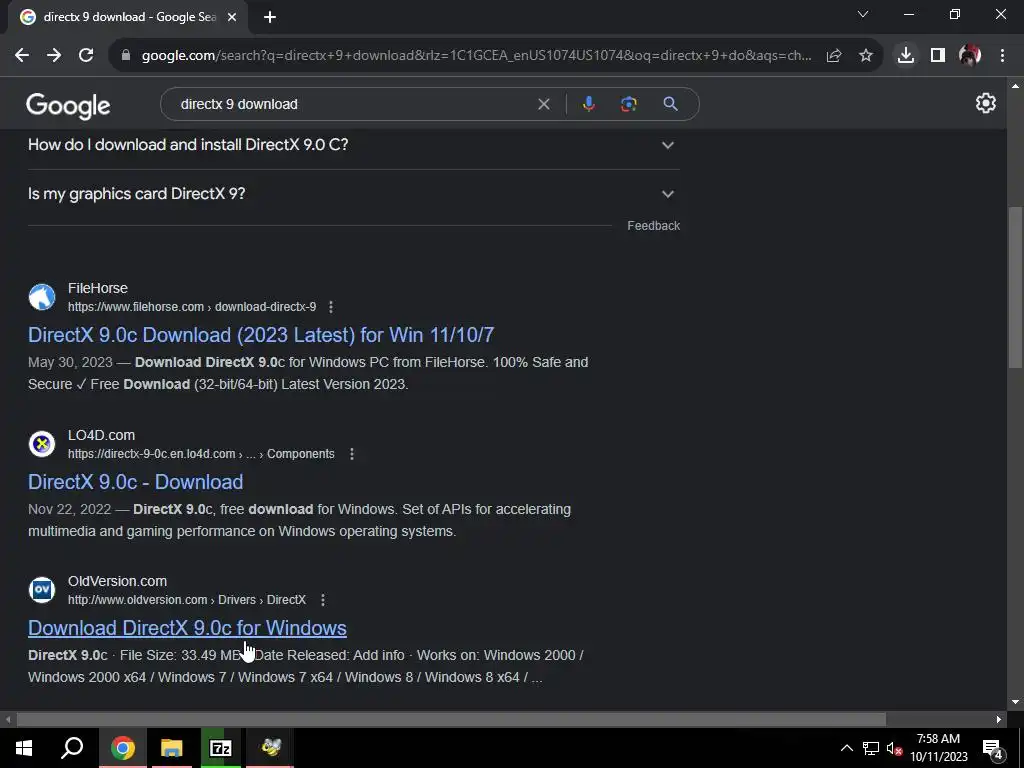Open a new browser tab
Image resolution: width=1024 pixels, height=768 pixels.
(x=270, y=17)
